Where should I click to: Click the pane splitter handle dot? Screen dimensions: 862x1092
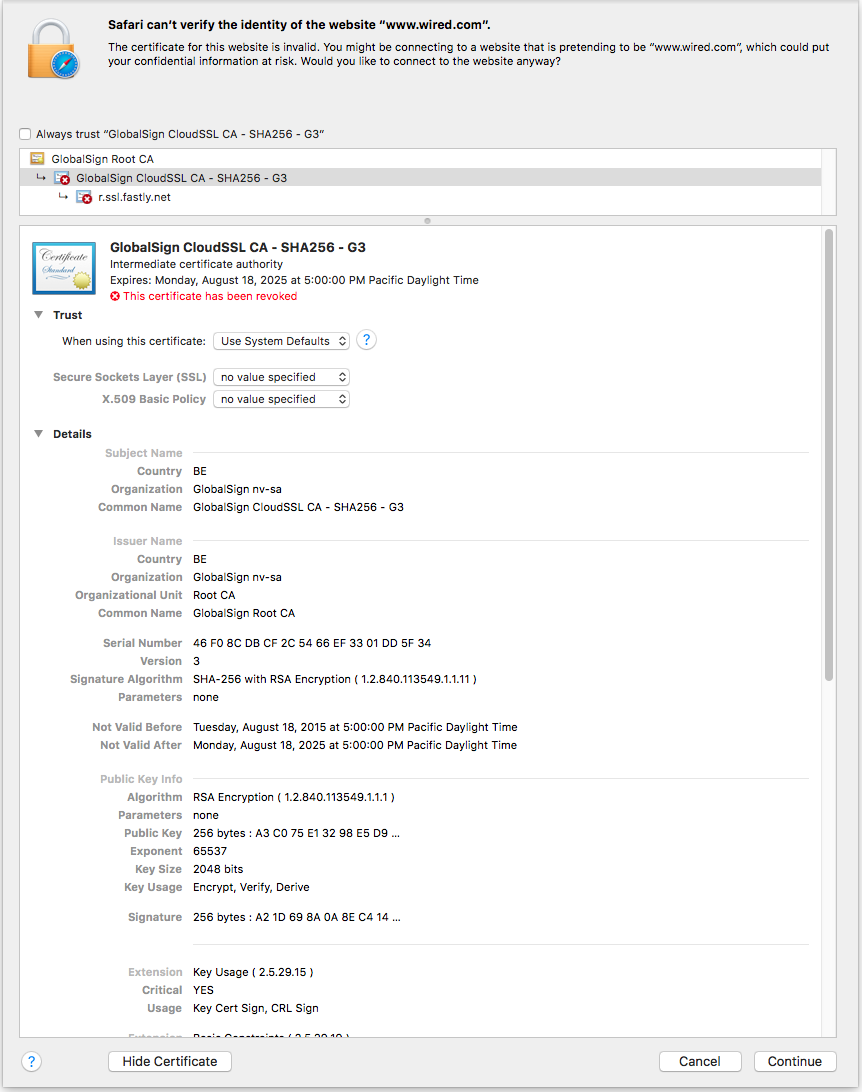pyautogui.click(x=428, y=221)
